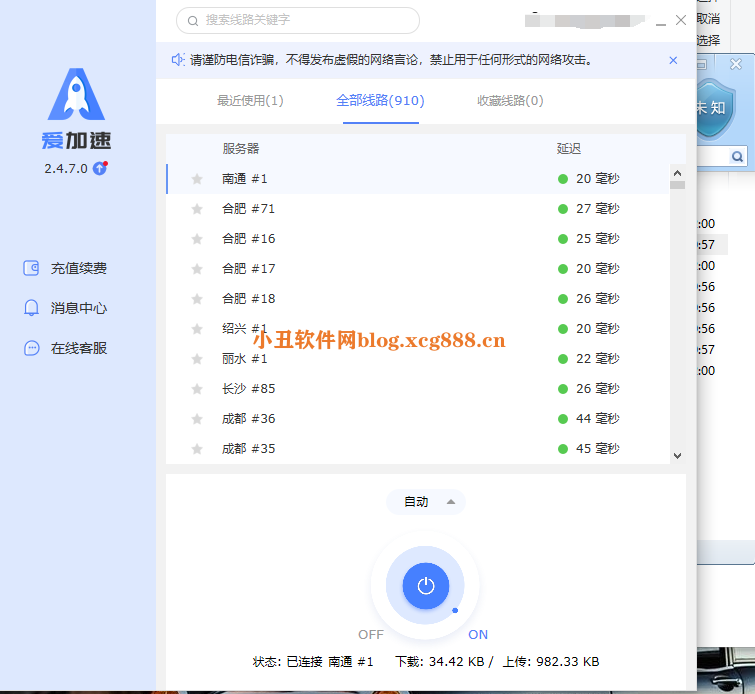Click 取消 in the background window
The height and width of the screenshot is (694, 755).
(708, 19)
